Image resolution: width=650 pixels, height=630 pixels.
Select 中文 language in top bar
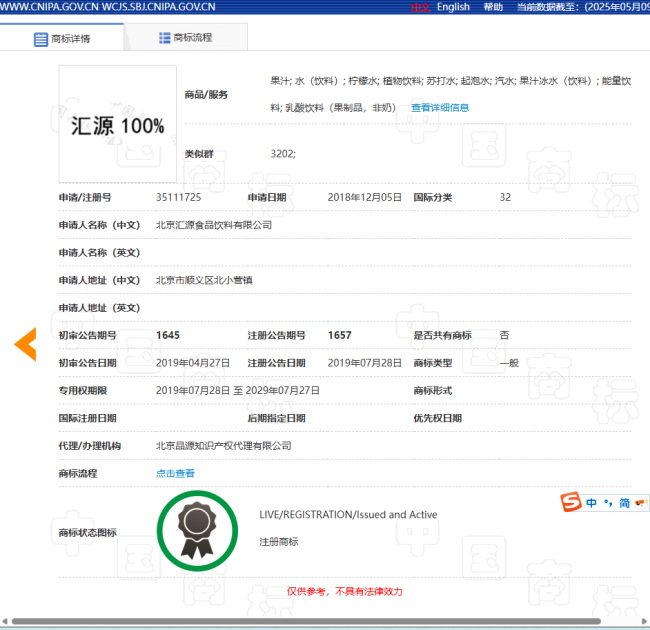tap(420, 7)
